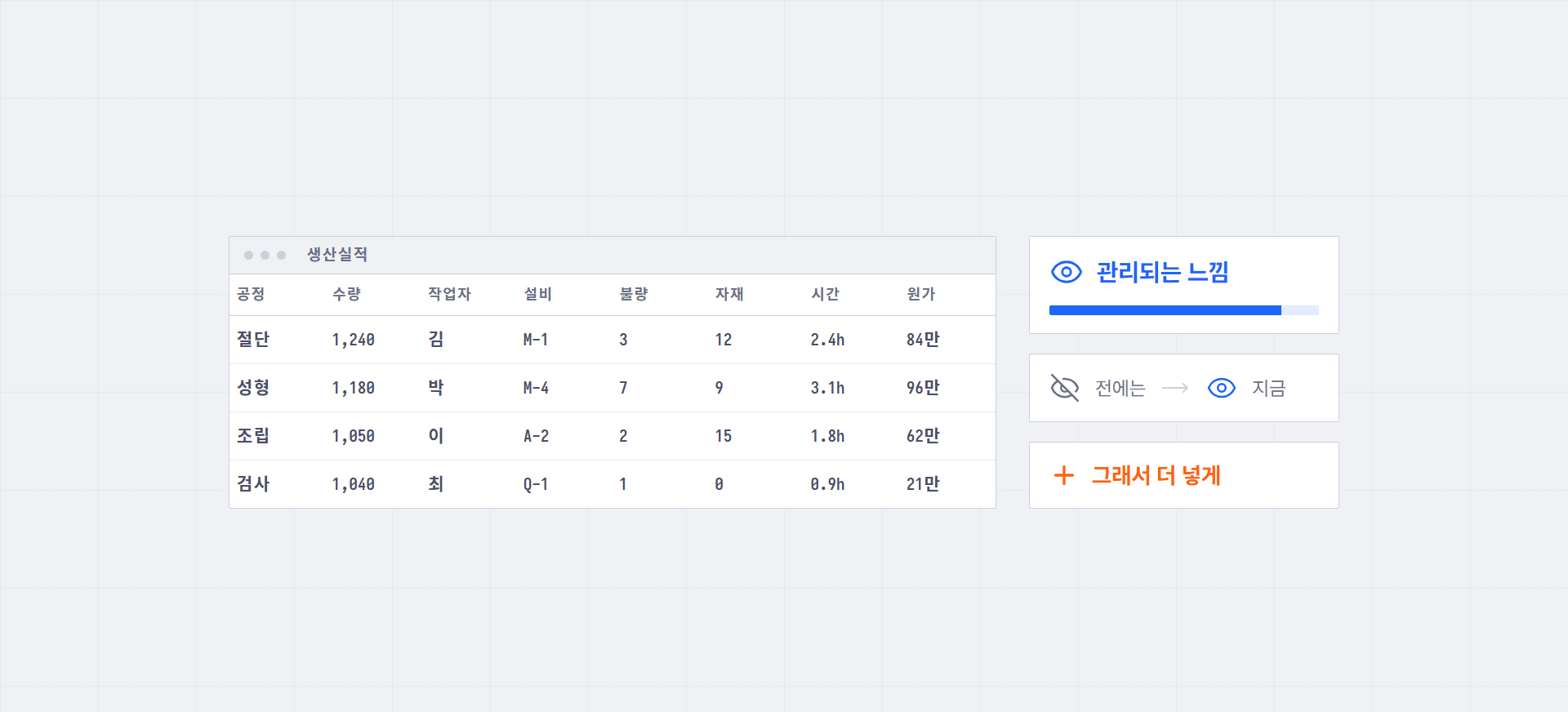Click the 그래서 더 넣게 label
This screenshot has width=1568, height=712.
click(1156, 475)
